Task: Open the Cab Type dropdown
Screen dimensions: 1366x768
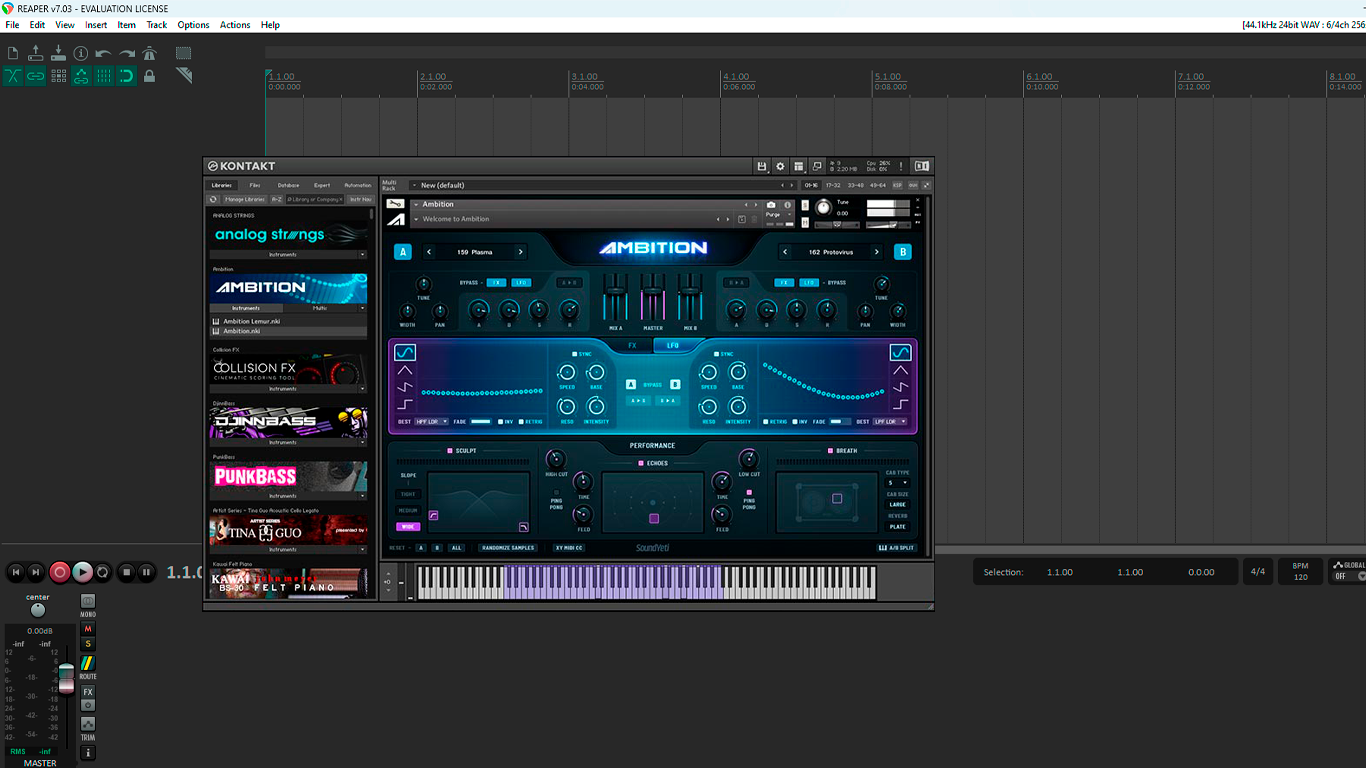Action: pos(897,483)
